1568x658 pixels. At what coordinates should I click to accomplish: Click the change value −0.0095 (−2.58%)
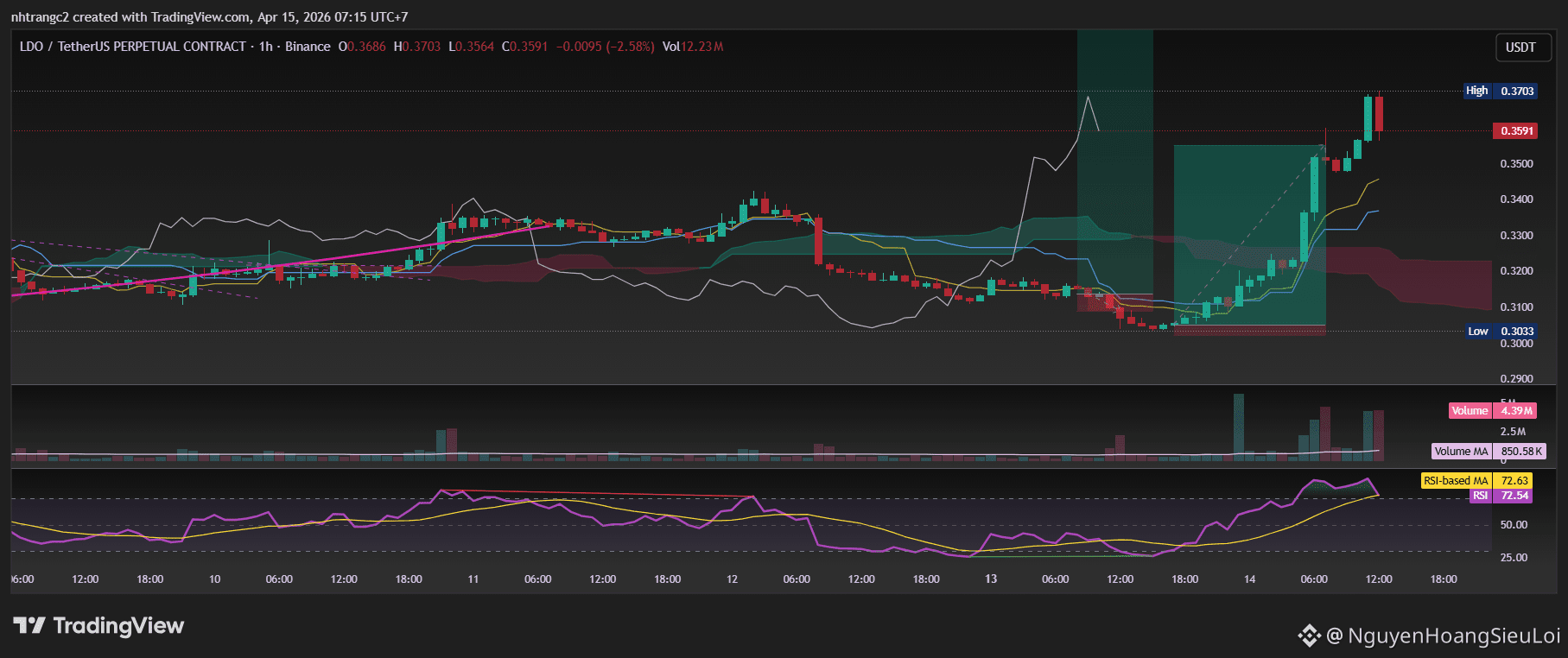pos(605,47)
